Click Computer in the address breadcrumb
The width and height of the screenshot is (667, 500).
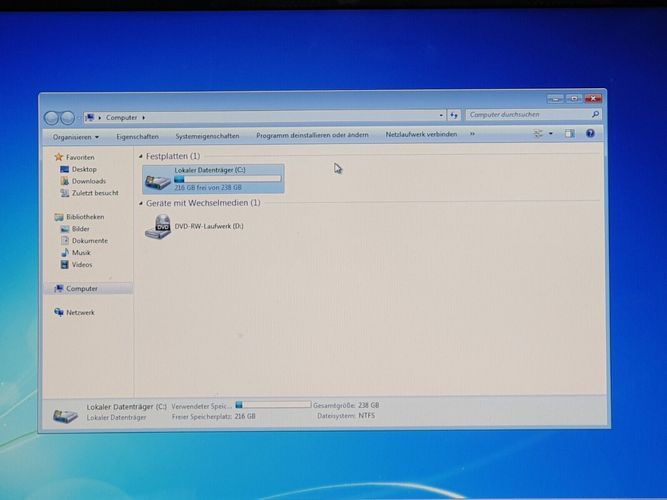122,117
